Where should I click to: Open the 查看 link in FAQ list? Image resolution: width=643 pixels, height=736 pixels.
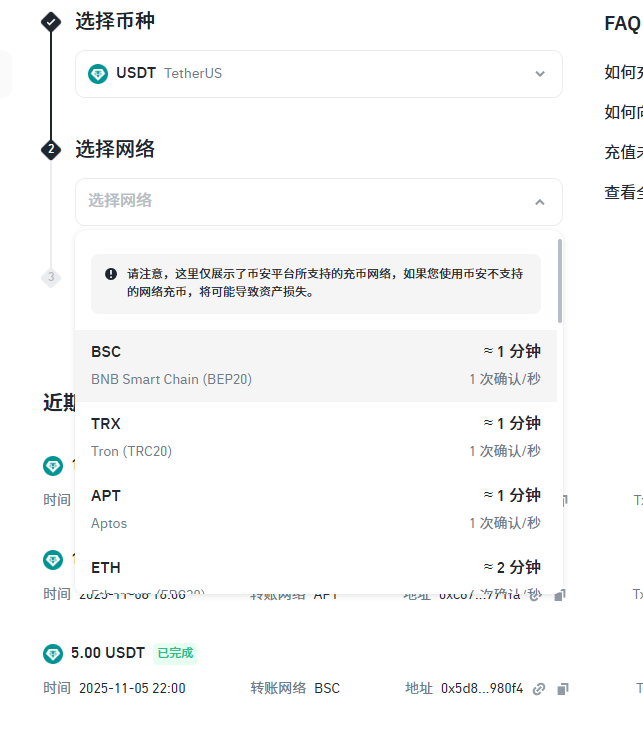622,192
